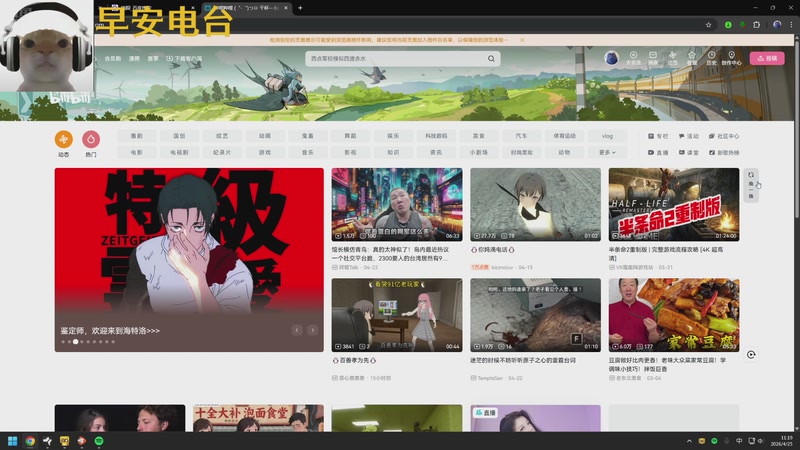Select the 番剧 category
The height and width of the screenshot is (450, 800).
tap(136, 136)
